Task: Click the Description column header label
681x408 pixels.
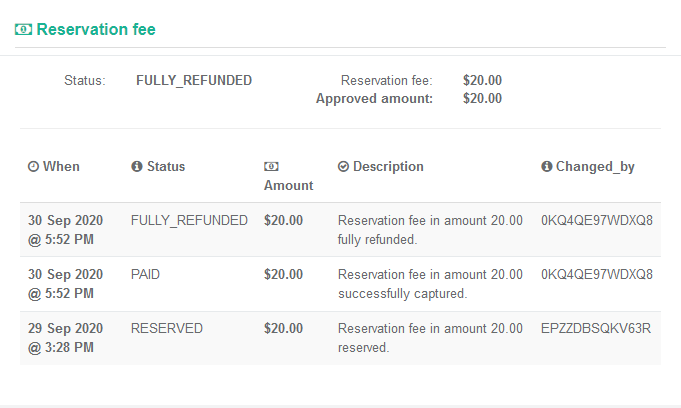Action: click(x=388, y=166)
